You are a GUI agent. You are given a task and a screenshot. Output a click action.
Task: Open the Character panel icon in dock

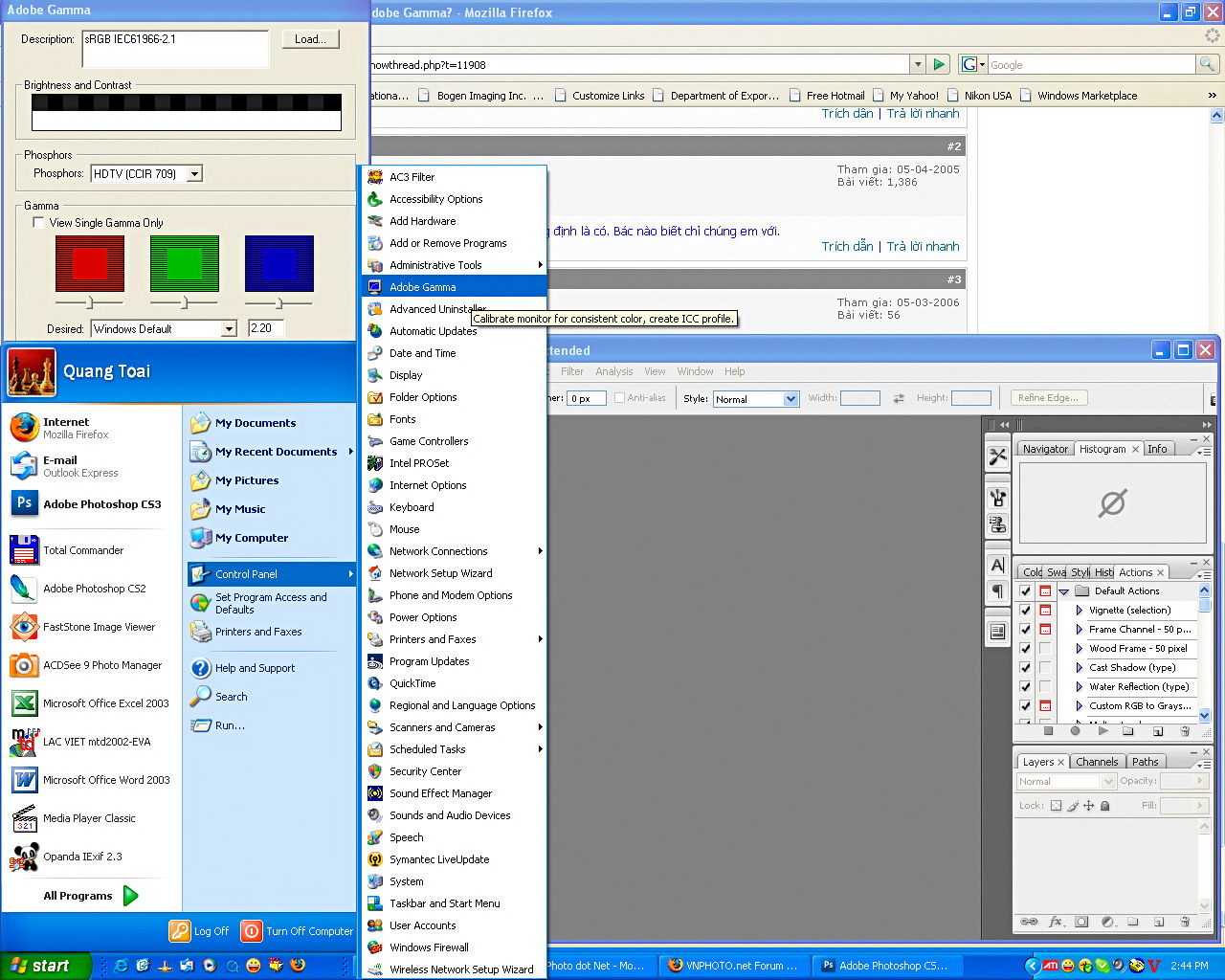coord(997,566)
